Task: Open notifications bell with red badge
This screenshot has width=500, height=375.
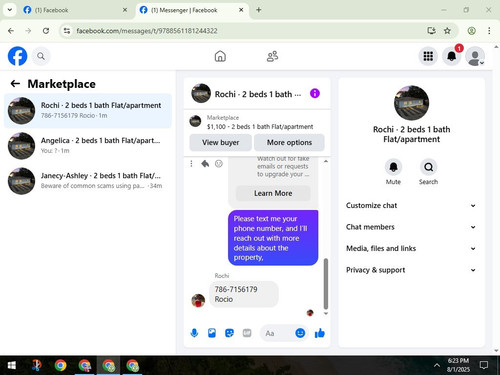Action: tap(452, 56)
